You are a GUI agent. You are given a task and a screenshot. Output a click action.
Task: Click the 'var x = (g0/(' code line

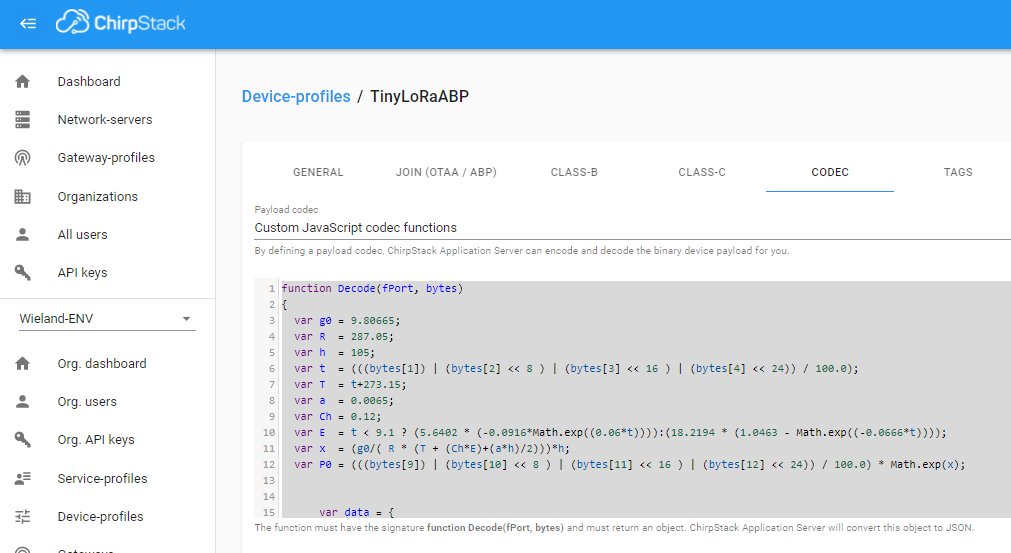click(x=432, y=449)
